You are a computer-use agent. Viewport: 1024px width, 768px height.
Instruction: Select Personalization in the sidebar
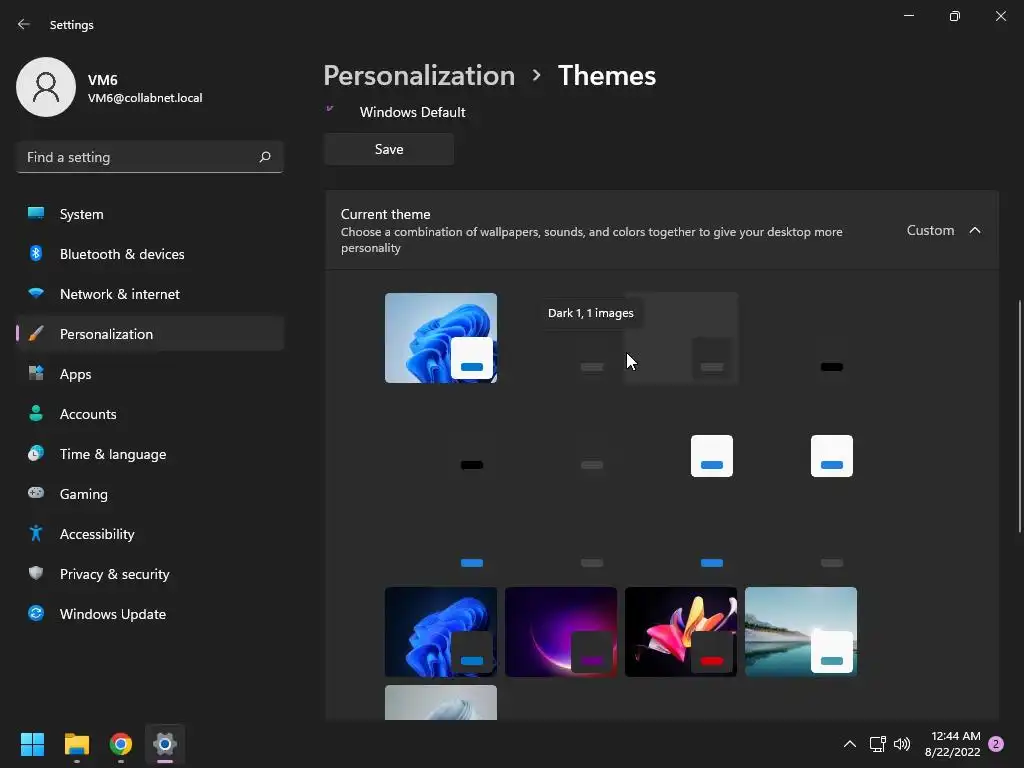(x=150, y=334)
